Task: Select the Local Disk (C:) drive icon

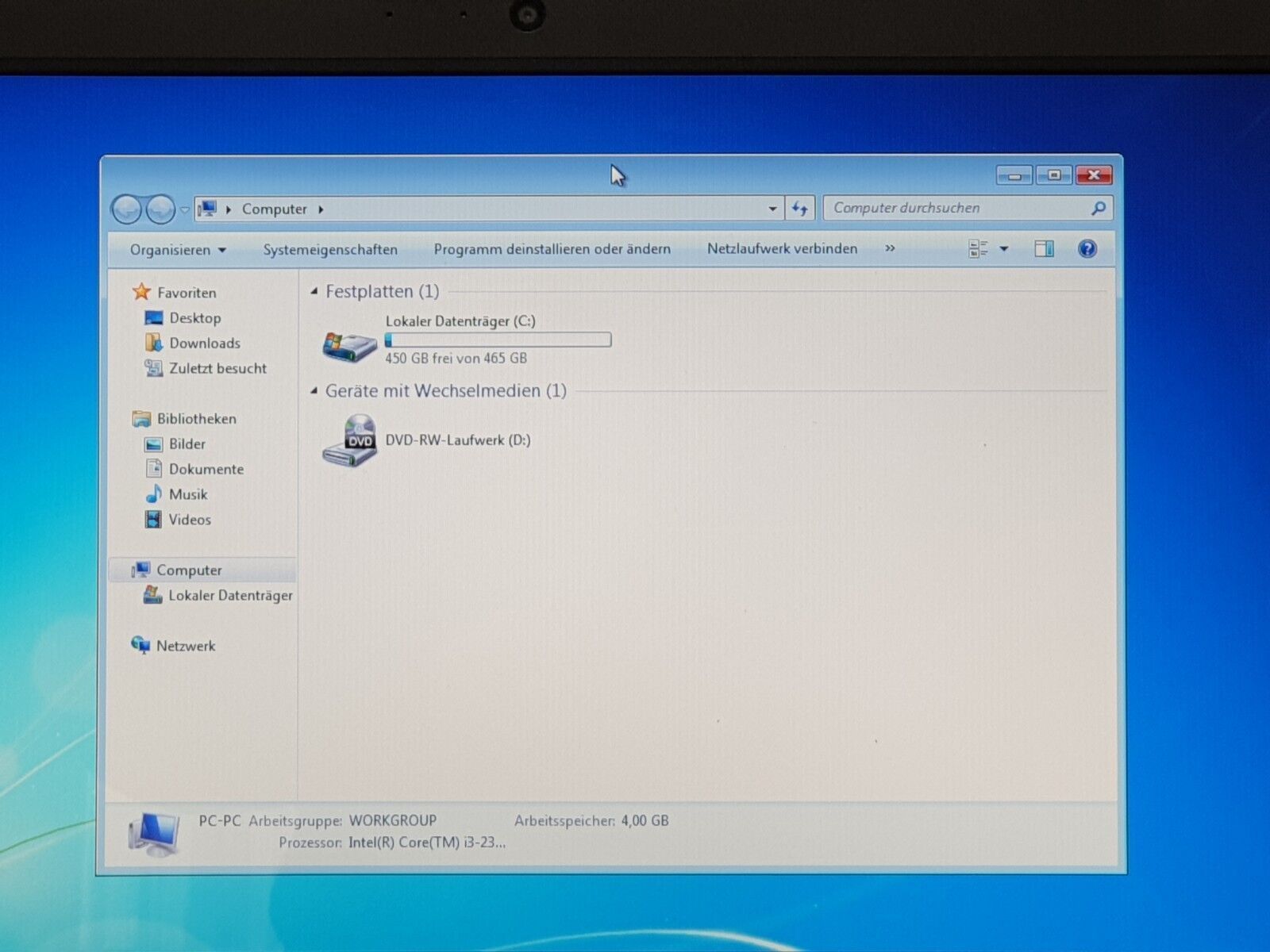Action: pyautogui.click(x=349, y=345)
